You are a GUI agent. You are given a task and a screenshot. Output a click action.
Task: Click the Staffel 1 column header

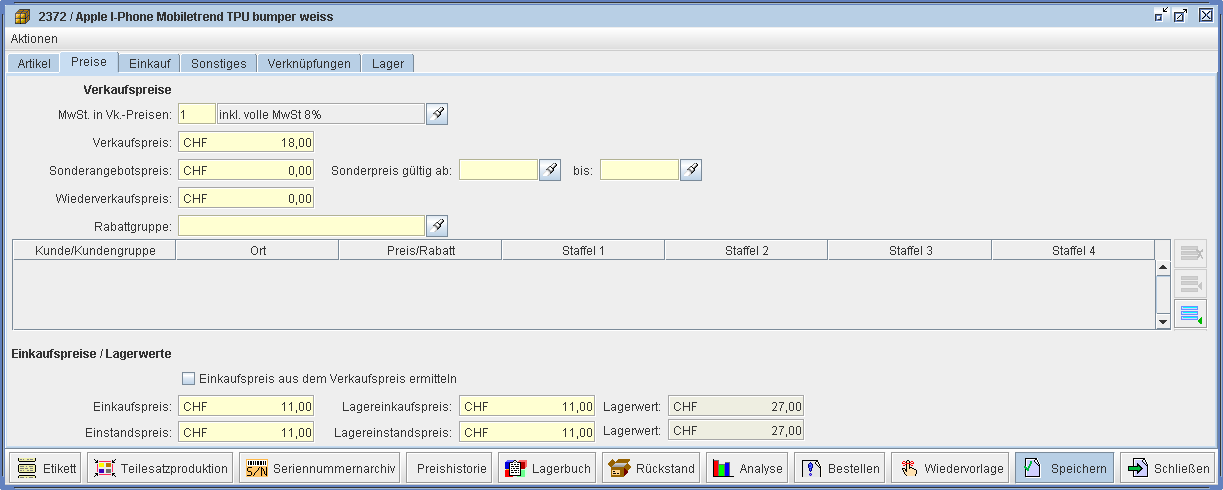click(582, 250)
